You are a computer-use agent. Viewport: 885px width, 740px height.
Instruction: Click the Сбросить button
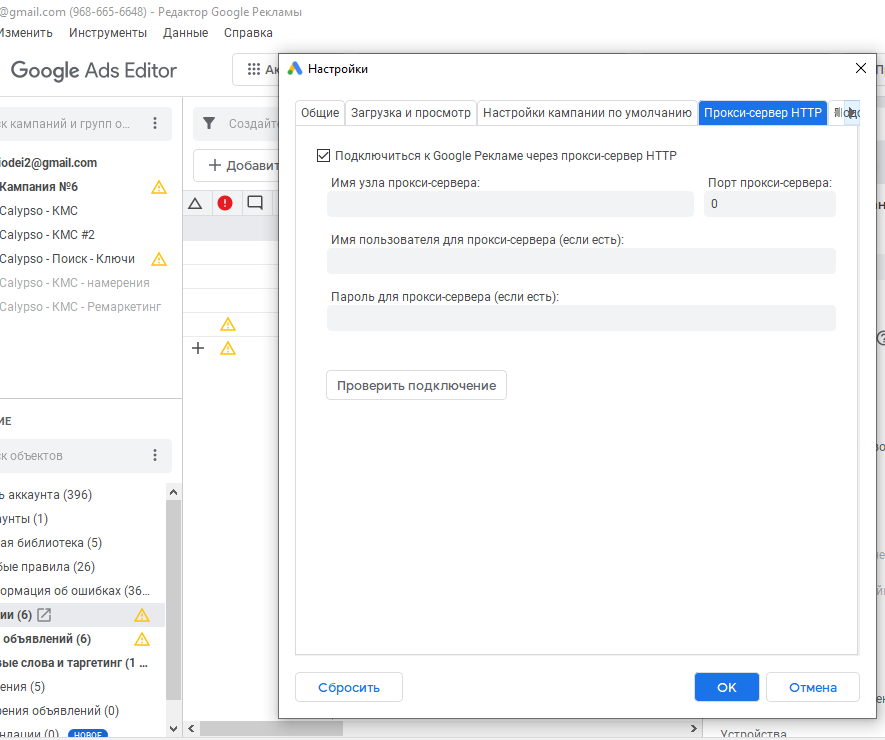click(349, 687)
